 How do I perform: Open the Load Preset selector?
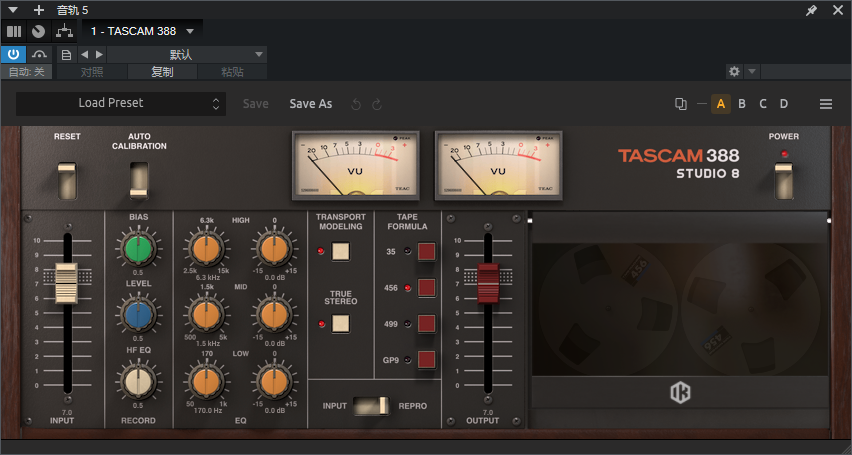click(x=121, y=103)
